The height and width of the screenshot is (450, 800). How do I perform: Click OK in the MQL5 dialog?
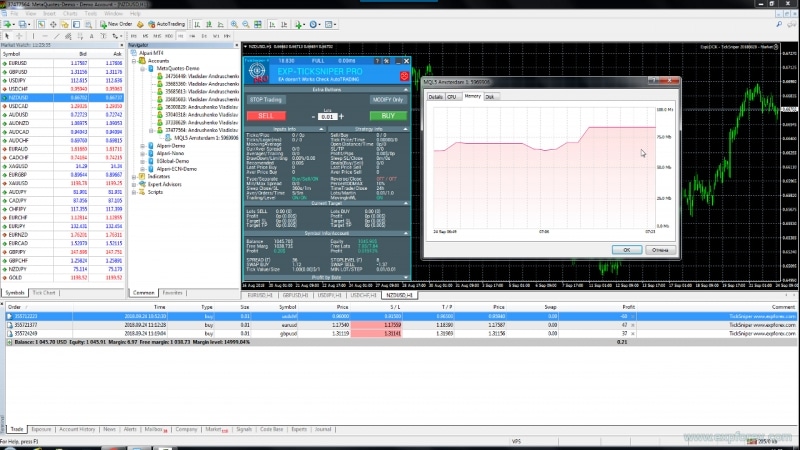626,249
